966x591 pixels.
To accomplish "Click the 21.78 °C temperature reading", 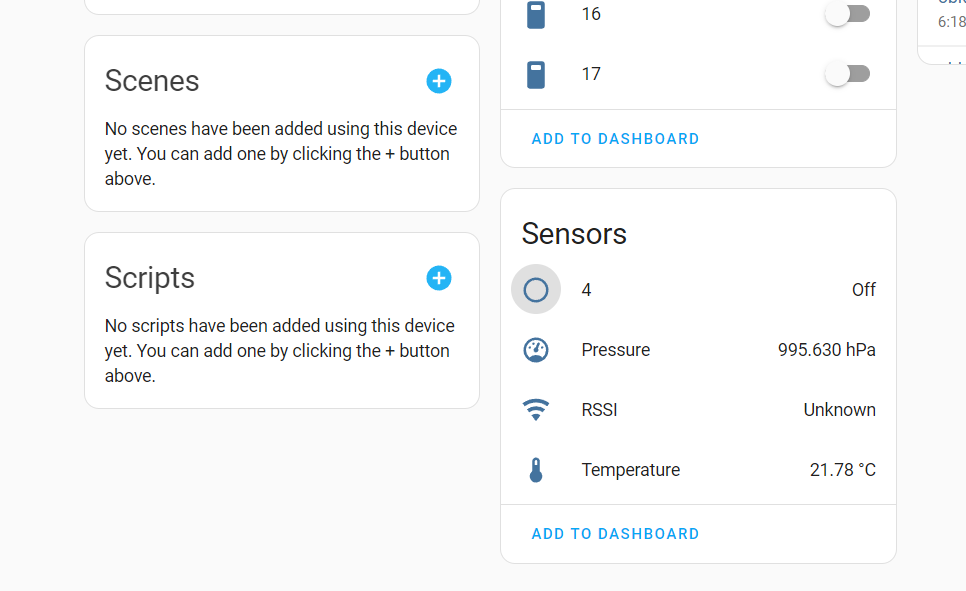I will click(842, 470).
